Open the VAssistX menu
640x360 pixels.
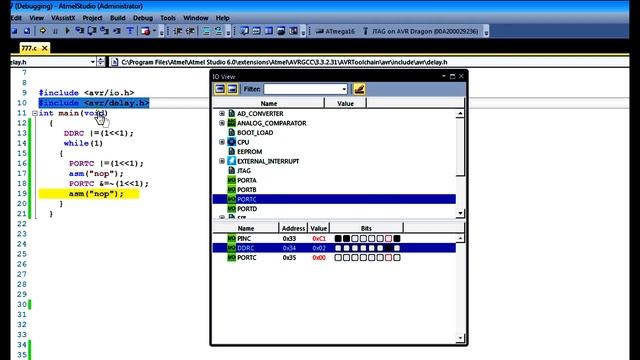(x=63, y=18)
